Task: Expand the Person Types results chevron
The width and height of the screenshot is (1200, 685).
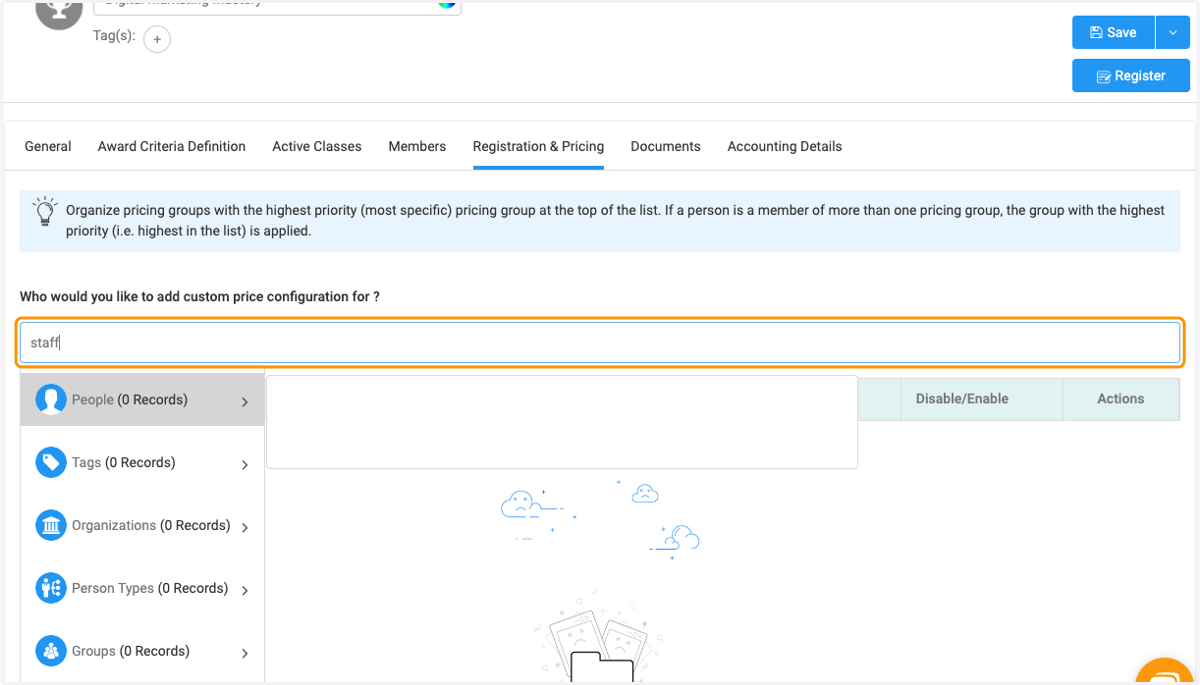Action: point(245,591)
